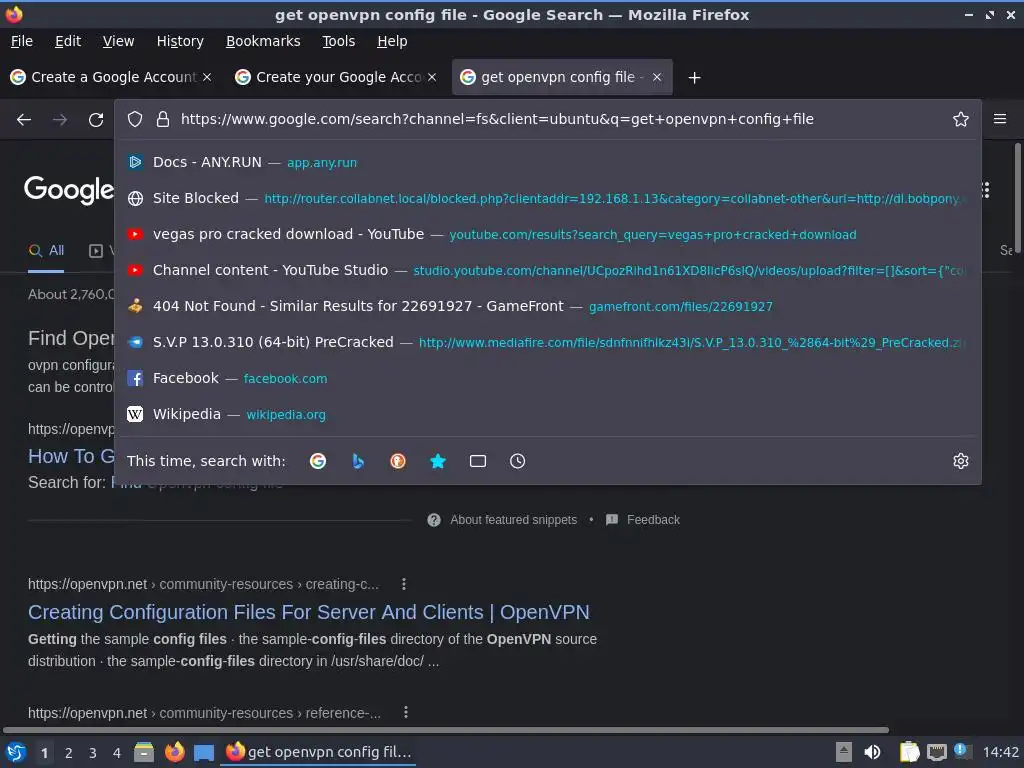The width and height of the screenshot is (1024, 768).
Task: Open search settings gear icon
Action: (x=961, y=461)
